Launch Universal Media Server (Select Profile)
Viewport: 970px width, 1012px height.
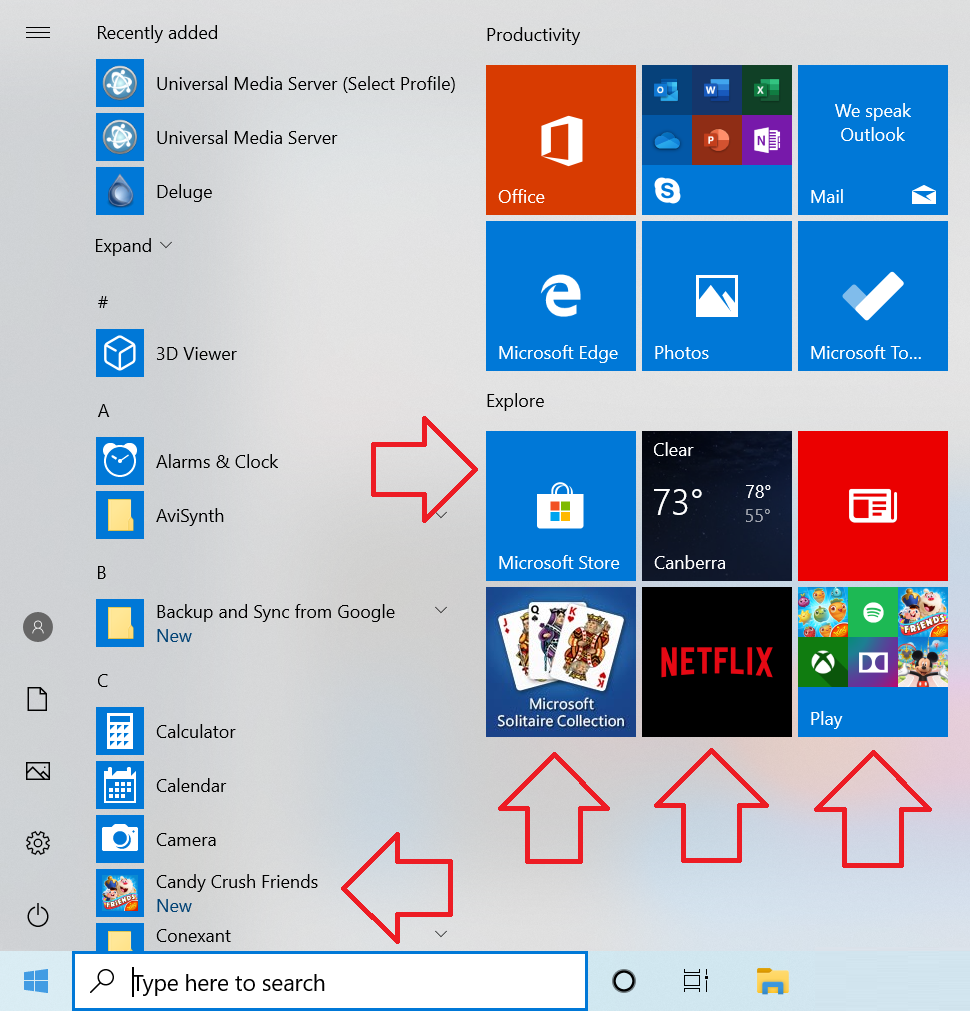coord(276,83)
